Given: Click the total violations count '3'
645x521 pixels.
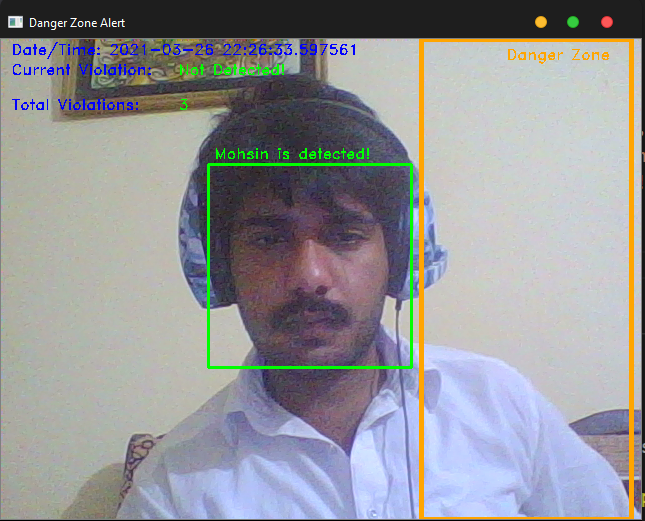Looking at the screenshot, I should tap(183, 105).
